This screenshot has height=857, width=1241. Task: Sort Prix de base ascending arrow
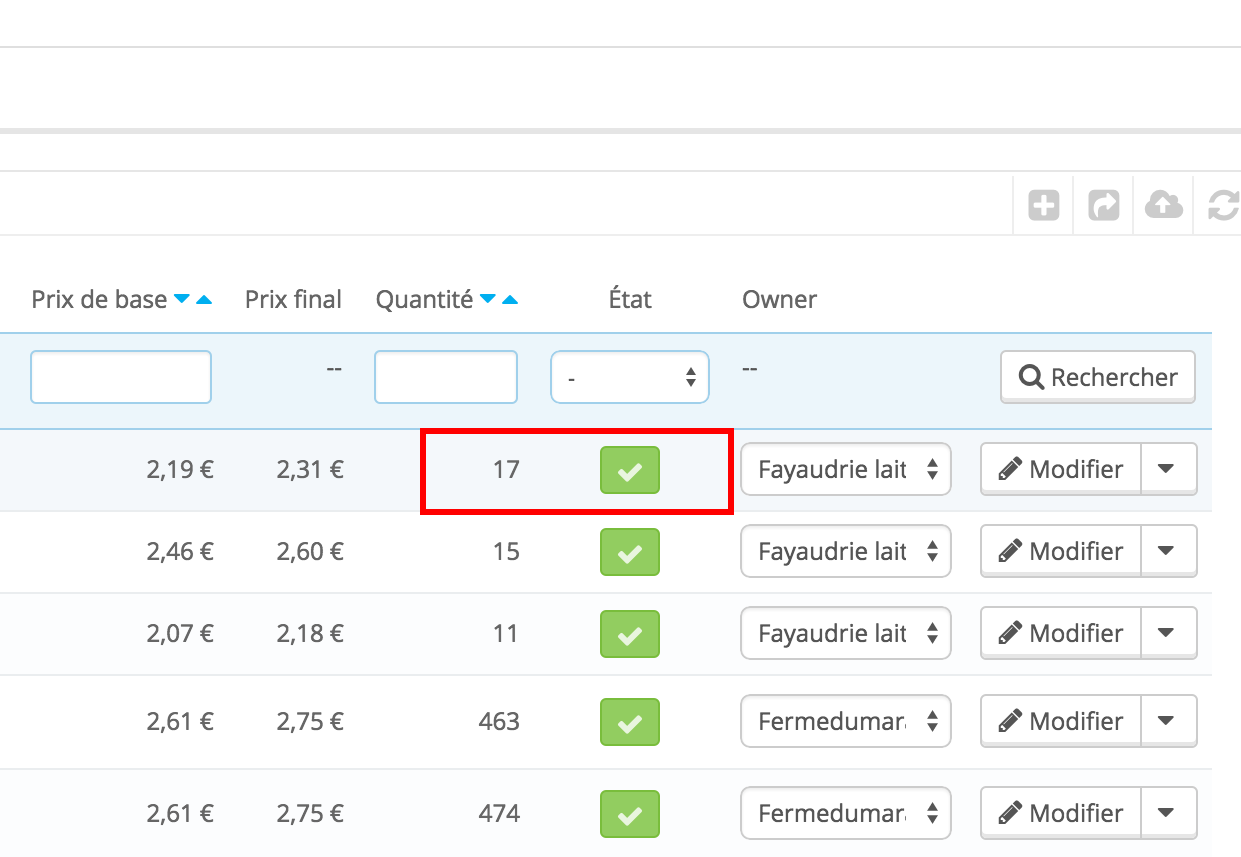tap(204, 299)
